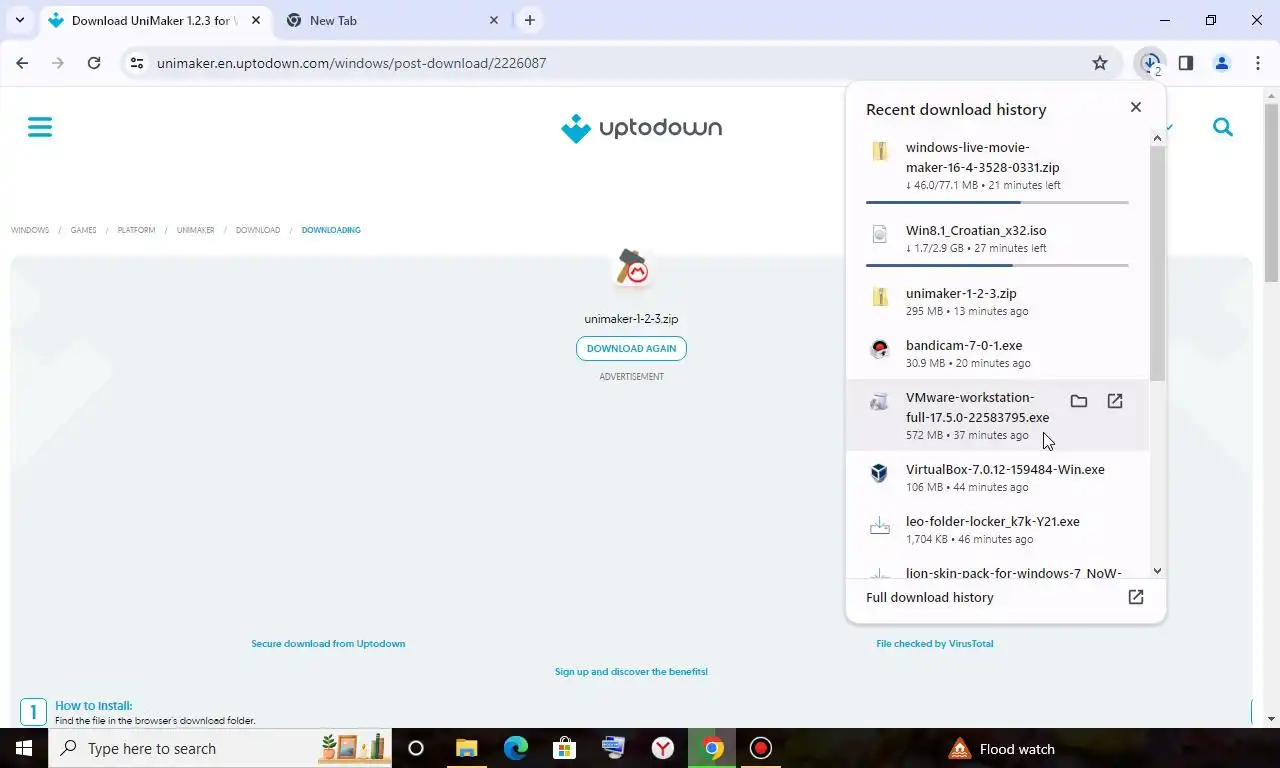This screenshot has height=768, width=1280.
Task: Open unimaker-1-2-3.zip in download list
Action: pos(998,301)
